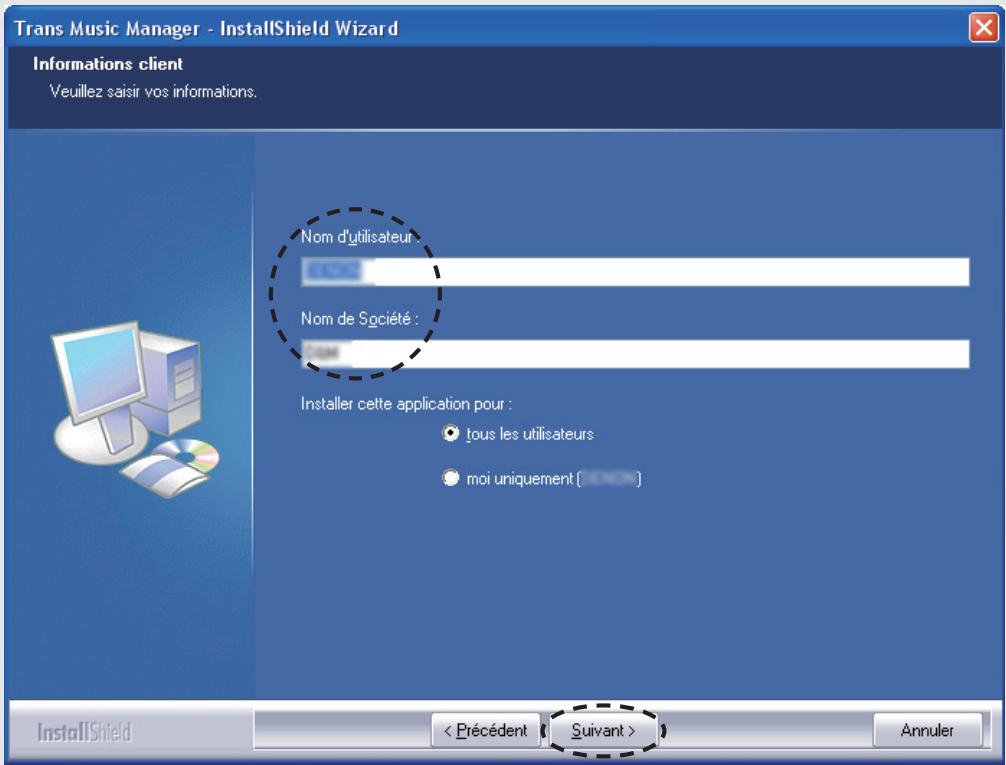This screenshot has height=765, width=1006.
Task: Go back with the < Précédent button
Action: point(486,730)
